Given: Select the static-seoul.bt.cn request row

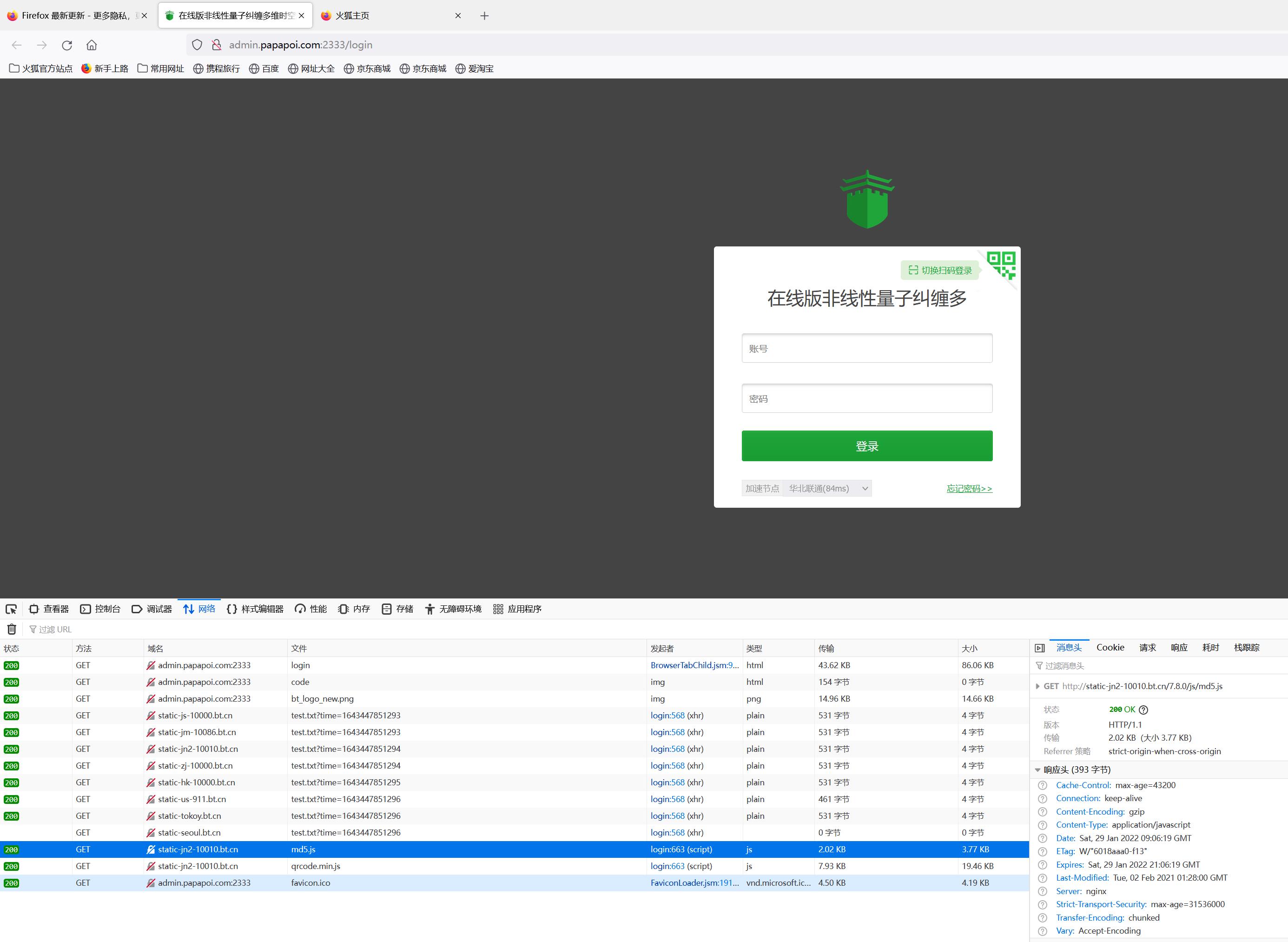Looking at the screenshot, I should [x=515, y=833].
